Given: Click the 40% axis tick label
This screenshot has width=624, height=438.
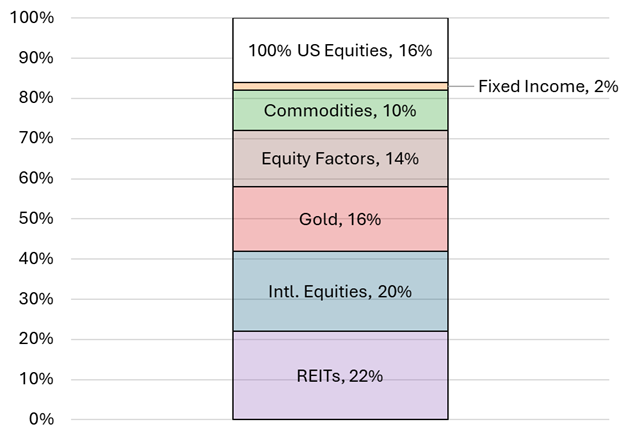Looking at the screenshot, I should pos(38,259).
